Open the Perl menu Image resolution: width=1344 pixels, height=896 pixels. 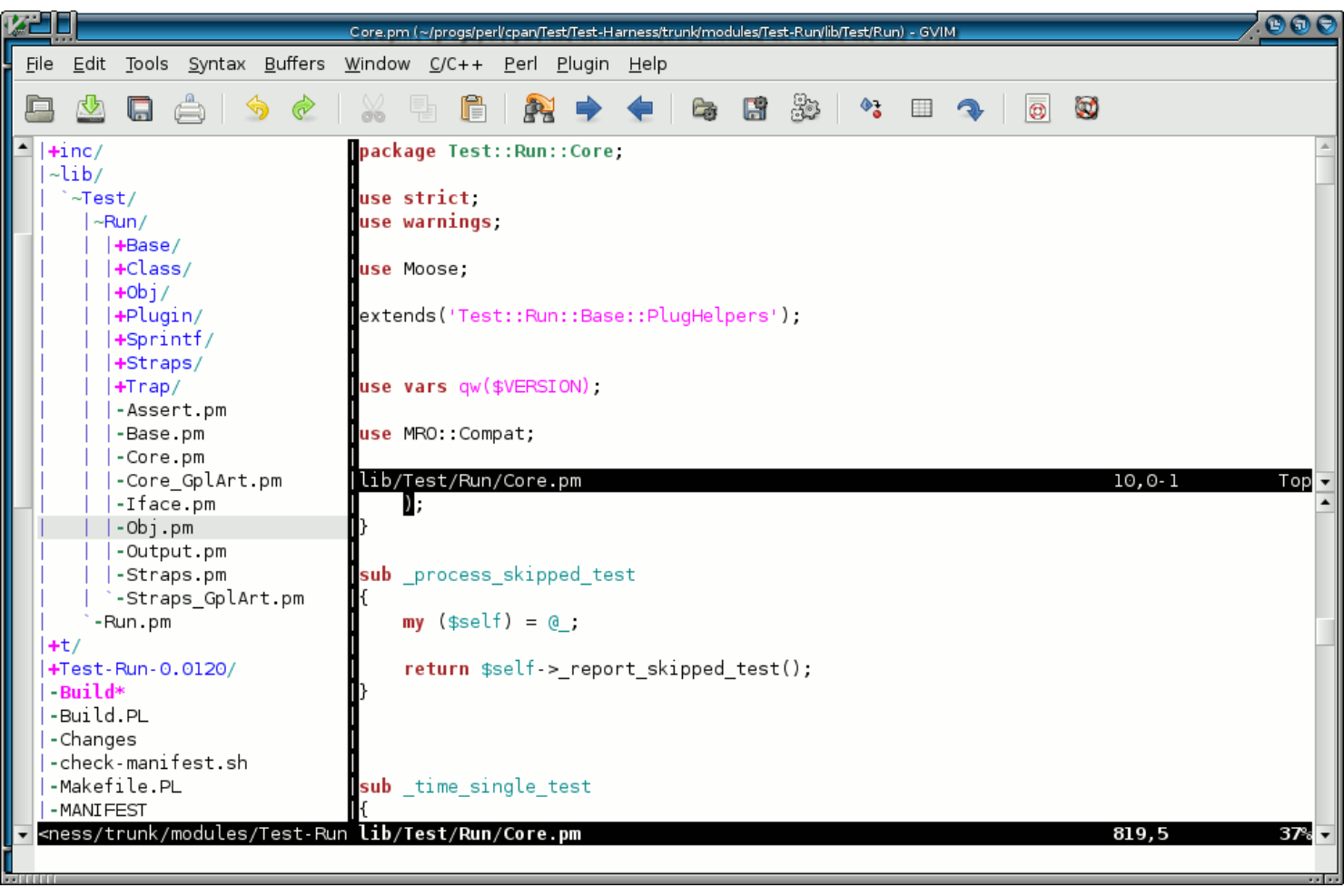[520, 64]
